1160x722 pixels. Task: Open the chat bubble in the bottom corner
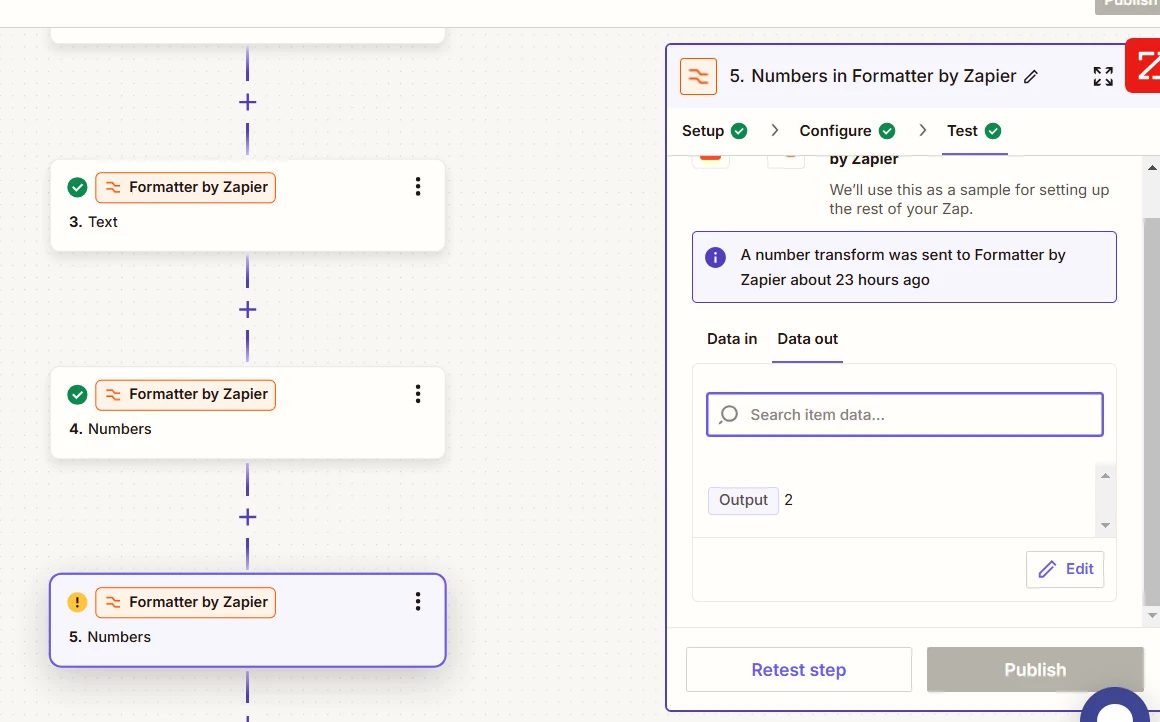[1116, 705]
